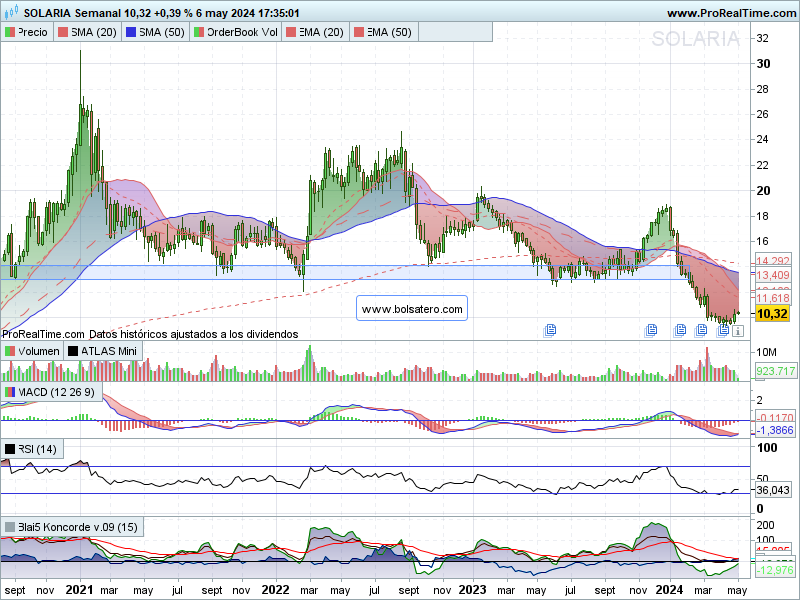Click the 100 level on RSI axis
This screenshot has height=600, width=800.
767,448
